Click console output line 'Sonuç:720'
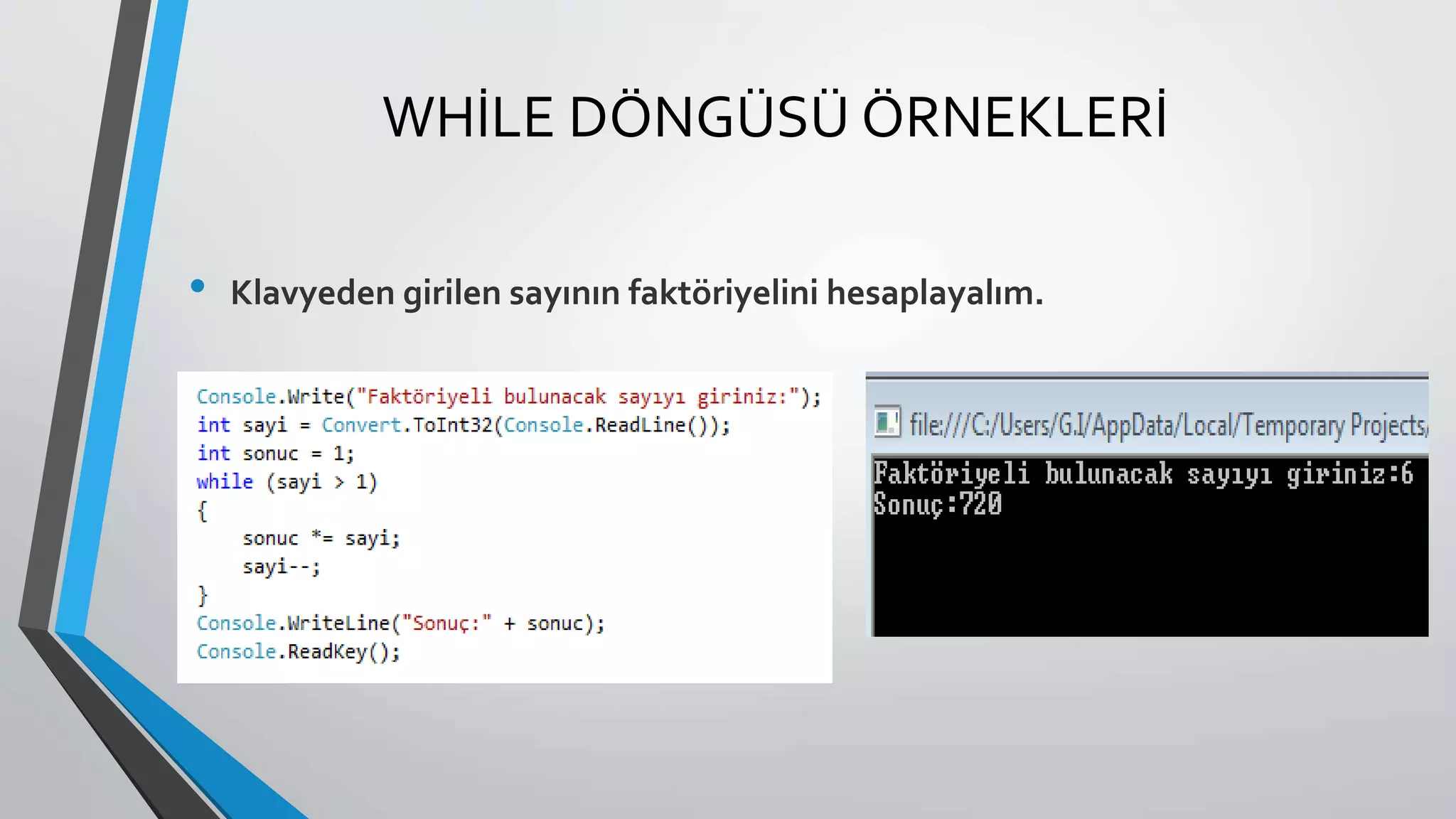This screenshot has height=819, width=1456. coord(938,505)
